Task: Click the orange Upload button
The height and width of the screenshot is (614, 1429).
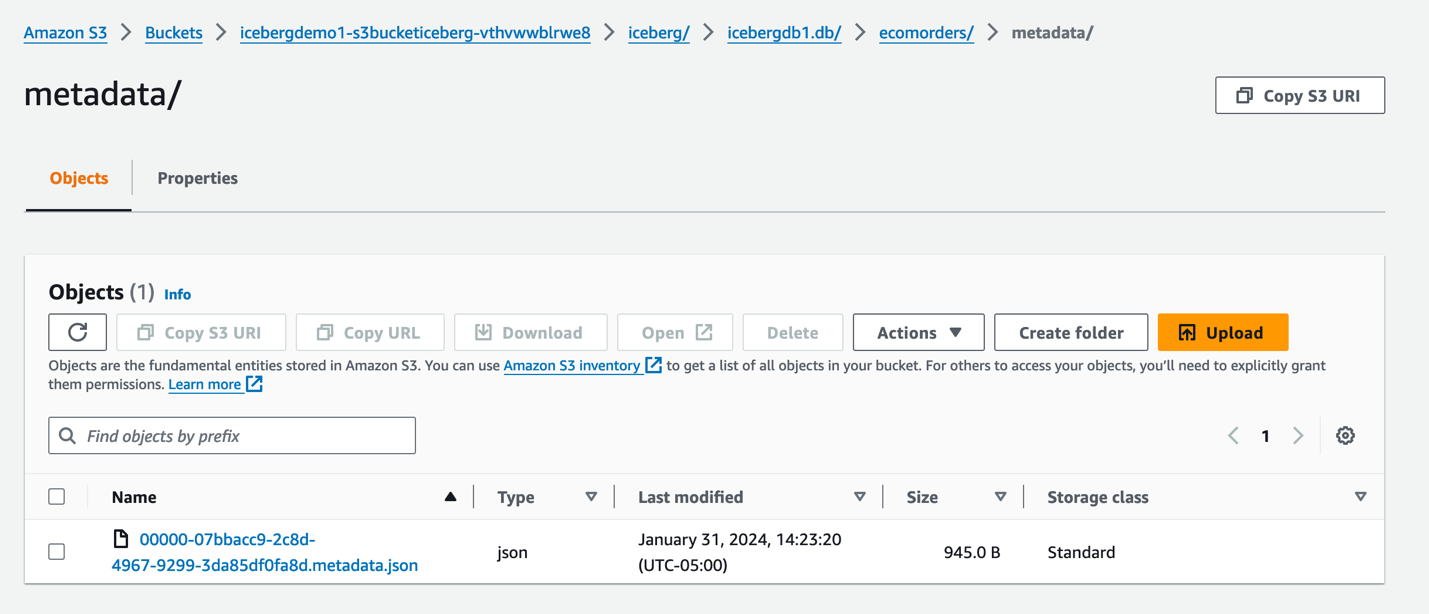Action: coord(1222,332)
